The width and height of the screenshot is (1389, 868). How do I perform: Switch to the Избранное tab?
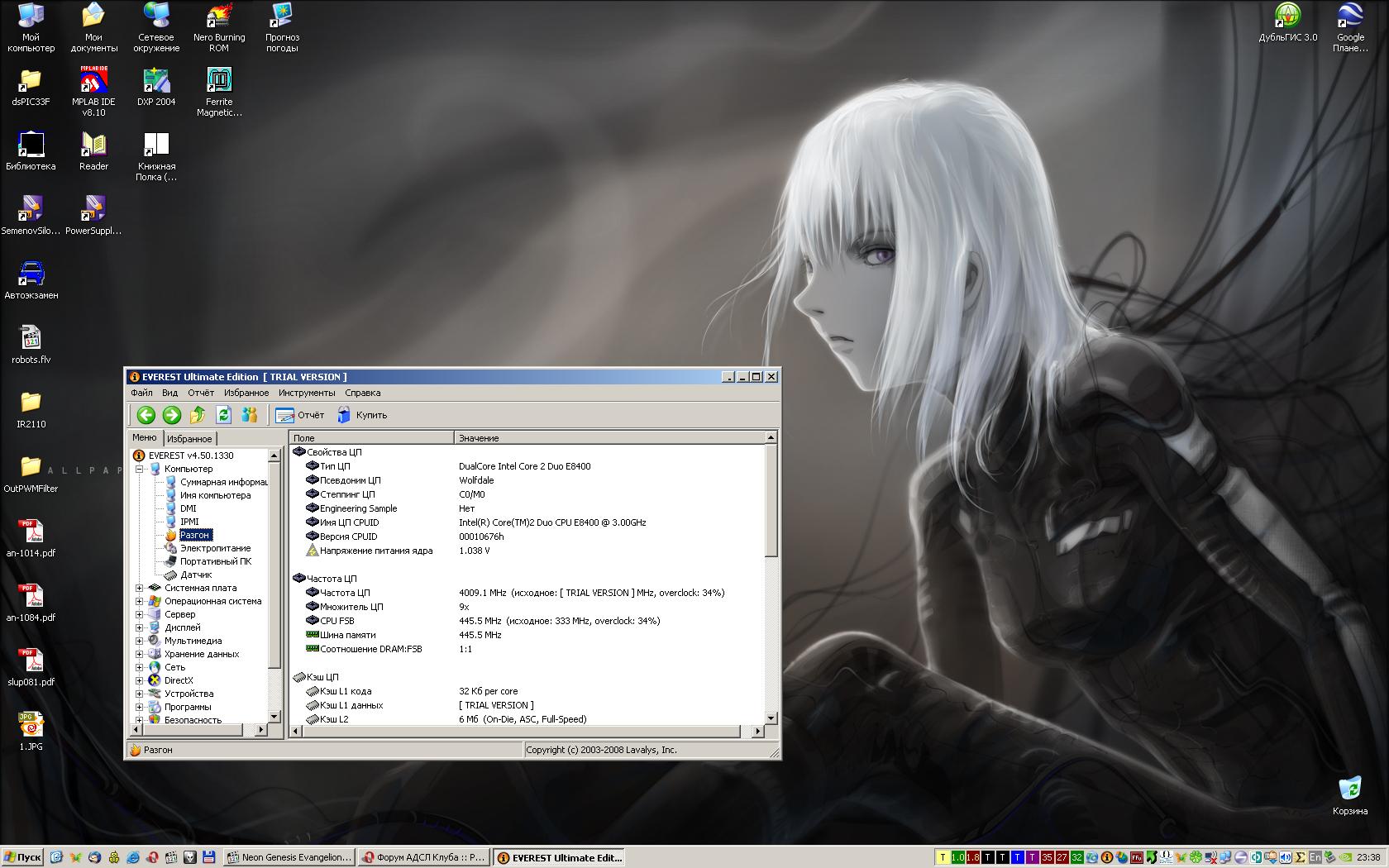189,439
